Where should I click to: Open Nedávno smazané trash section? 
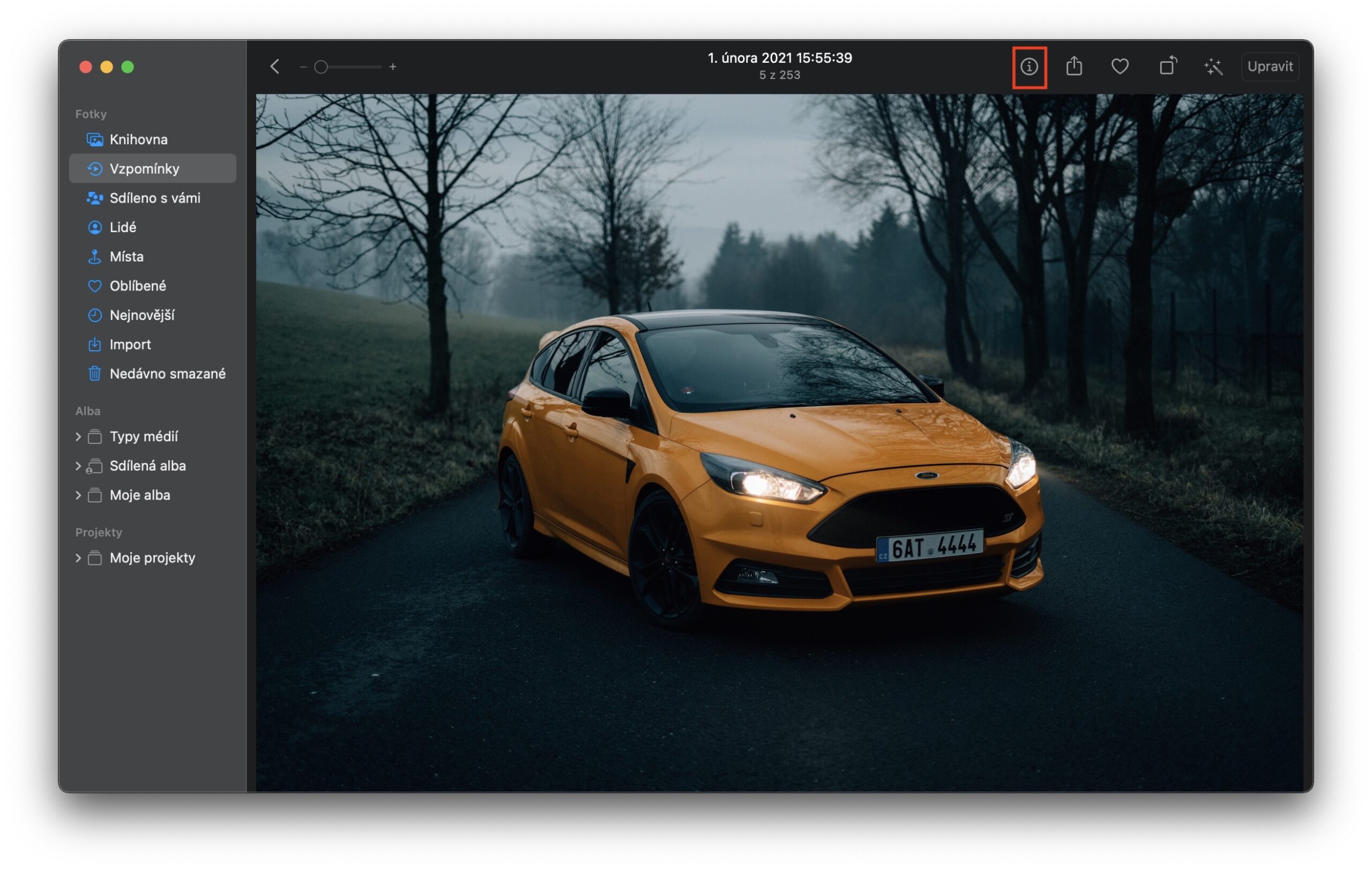167,374
